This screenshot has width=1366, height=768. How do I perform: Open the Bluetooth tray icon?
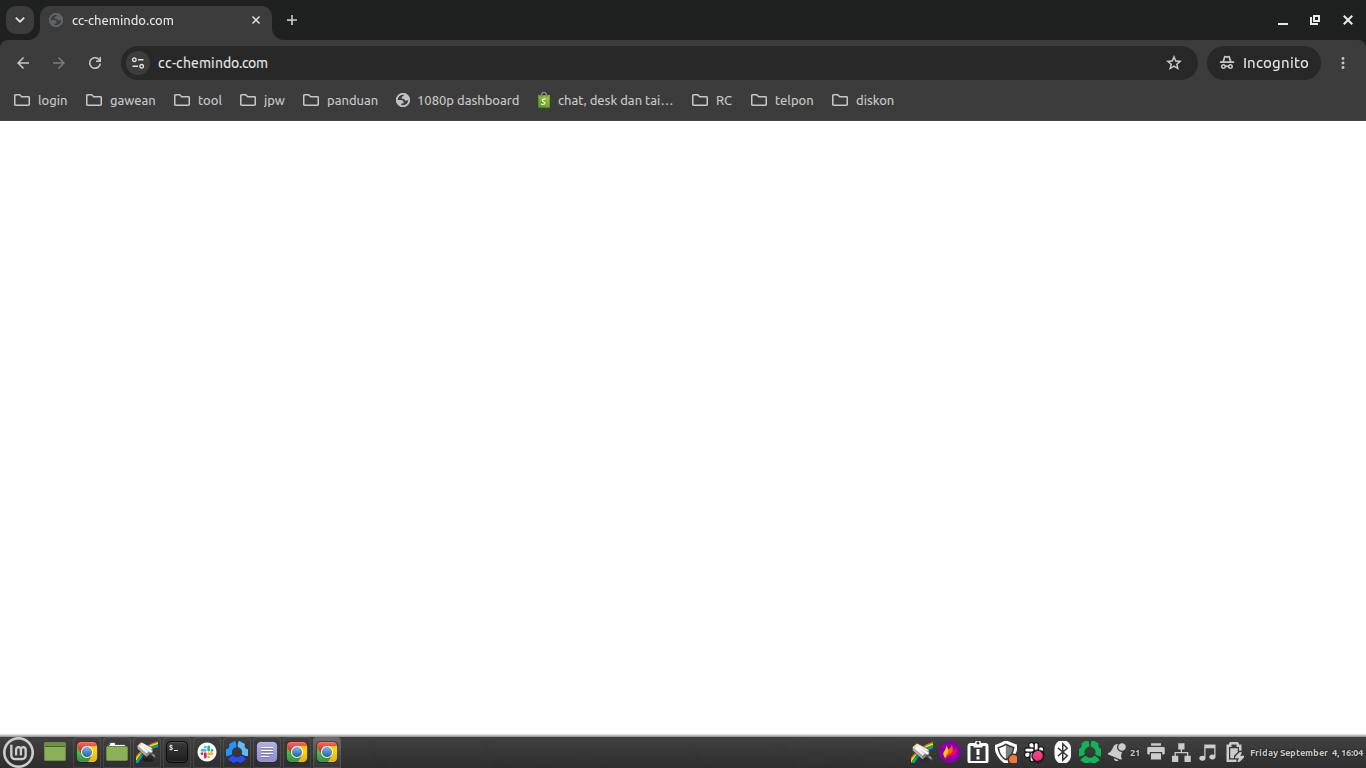coord(1062,752)
